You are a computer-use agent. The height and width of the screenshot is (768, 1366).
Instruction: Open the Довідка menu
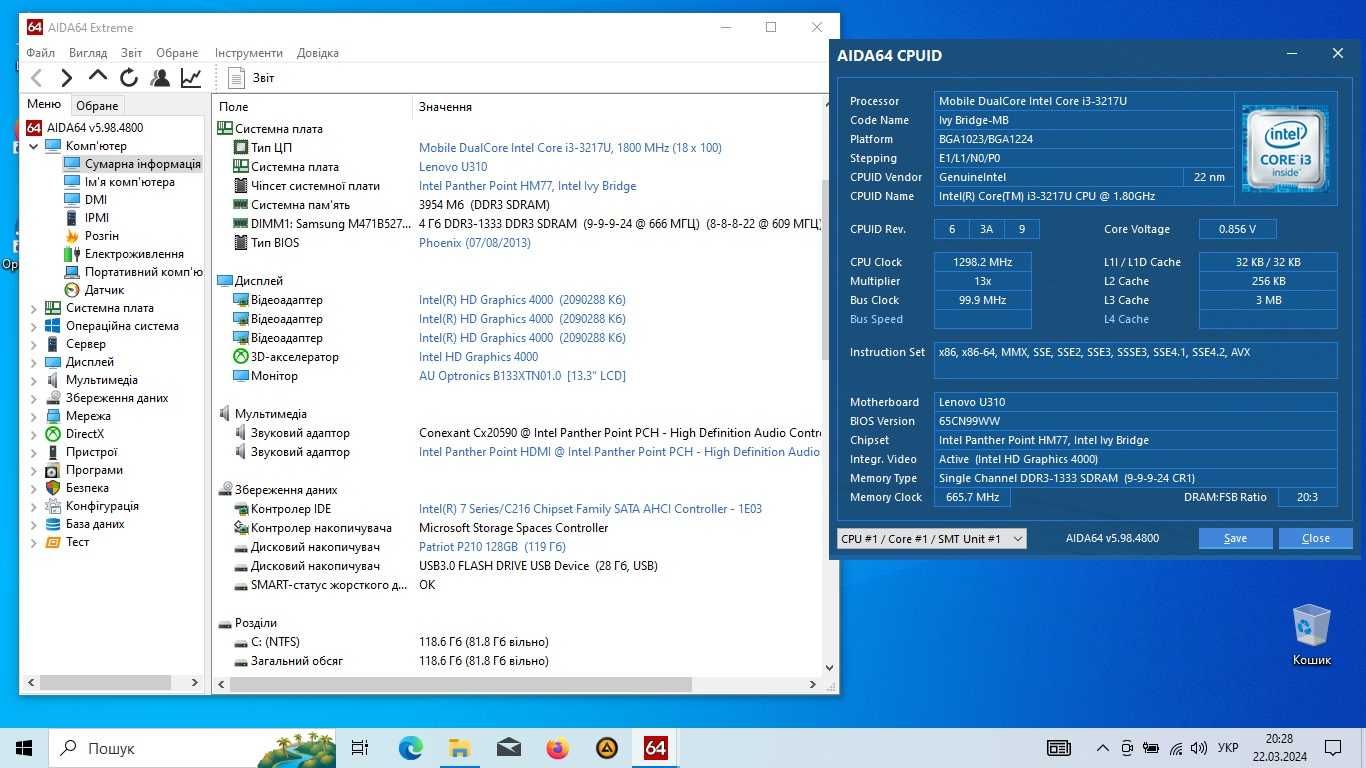(318, 53)
